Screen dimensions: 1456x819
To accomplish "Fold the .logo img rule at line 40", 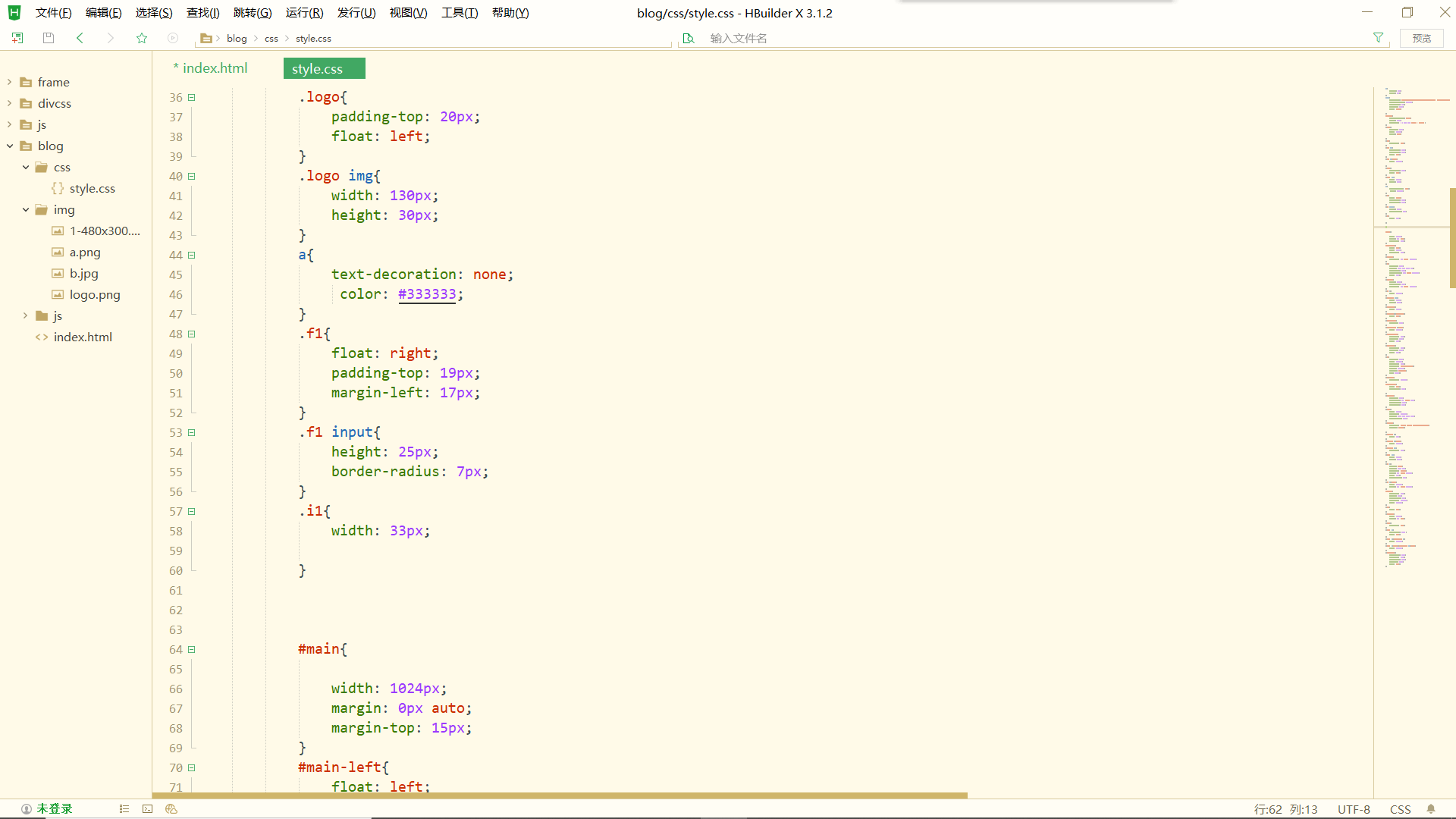I will tap(192, 176).
